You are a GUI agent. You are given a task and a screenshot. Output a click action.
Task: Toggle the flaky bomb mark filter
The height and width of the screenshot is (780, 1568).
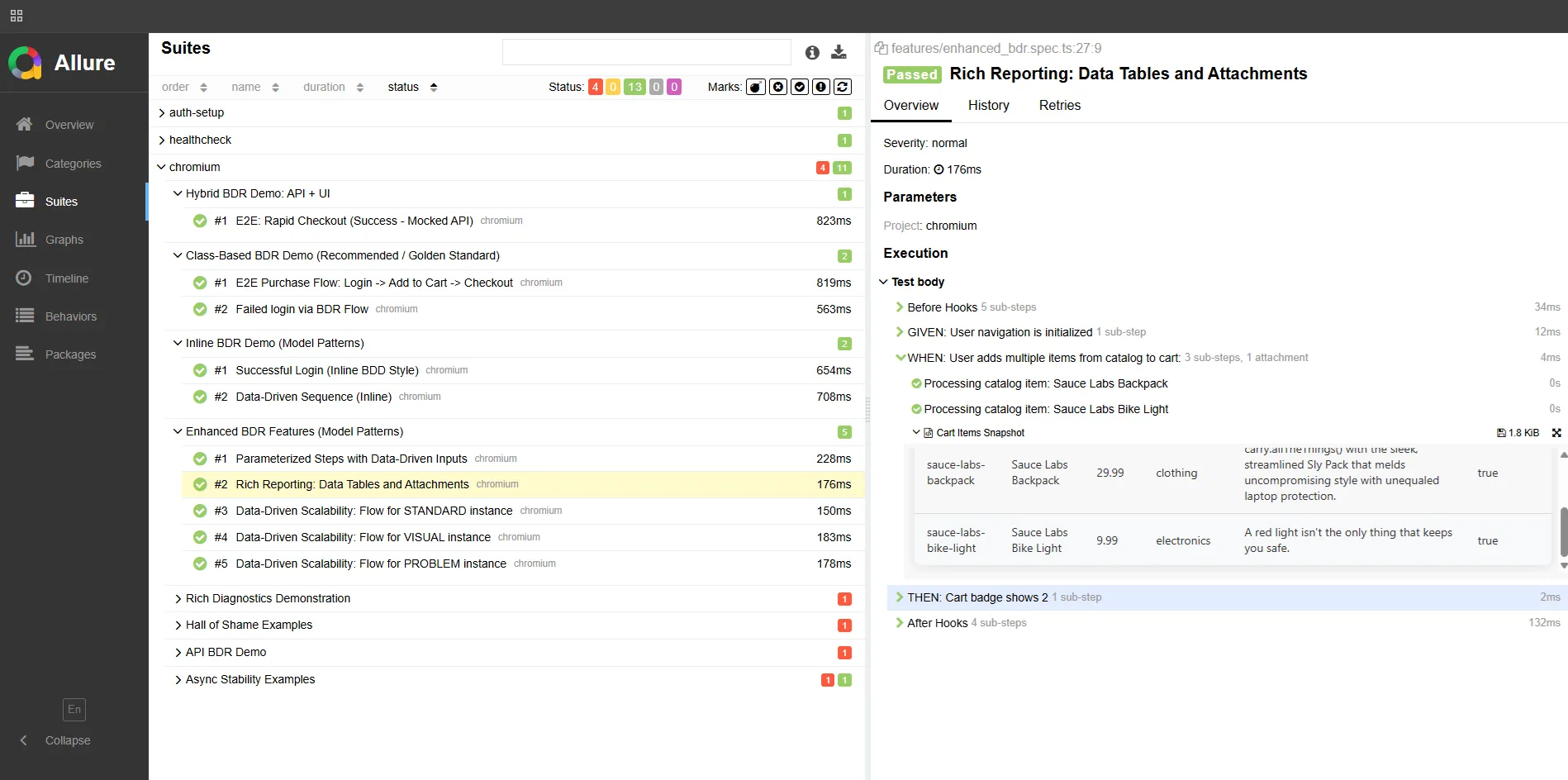click(755, 87)
